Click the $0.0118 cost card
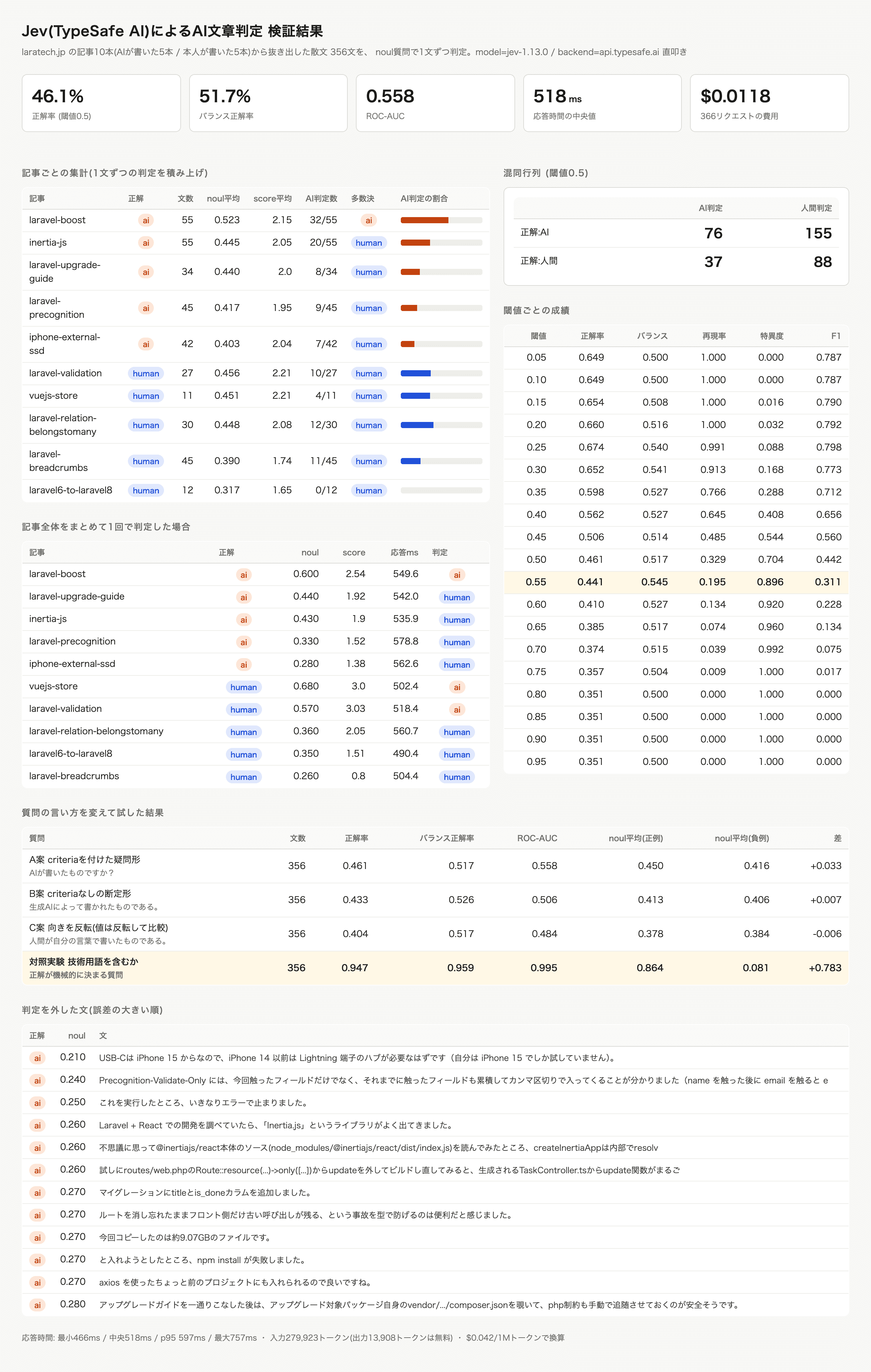871x1372 pixels. point(769,103)
